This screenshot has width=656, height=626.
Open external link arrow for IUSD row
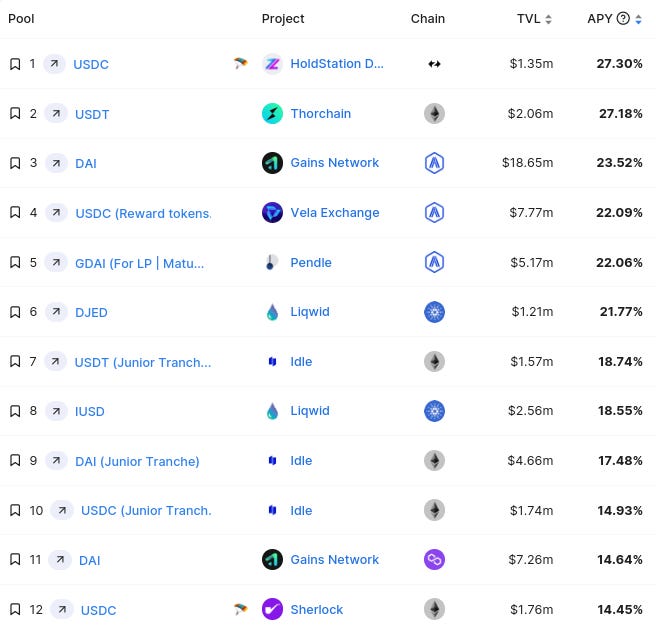(56, 411)
